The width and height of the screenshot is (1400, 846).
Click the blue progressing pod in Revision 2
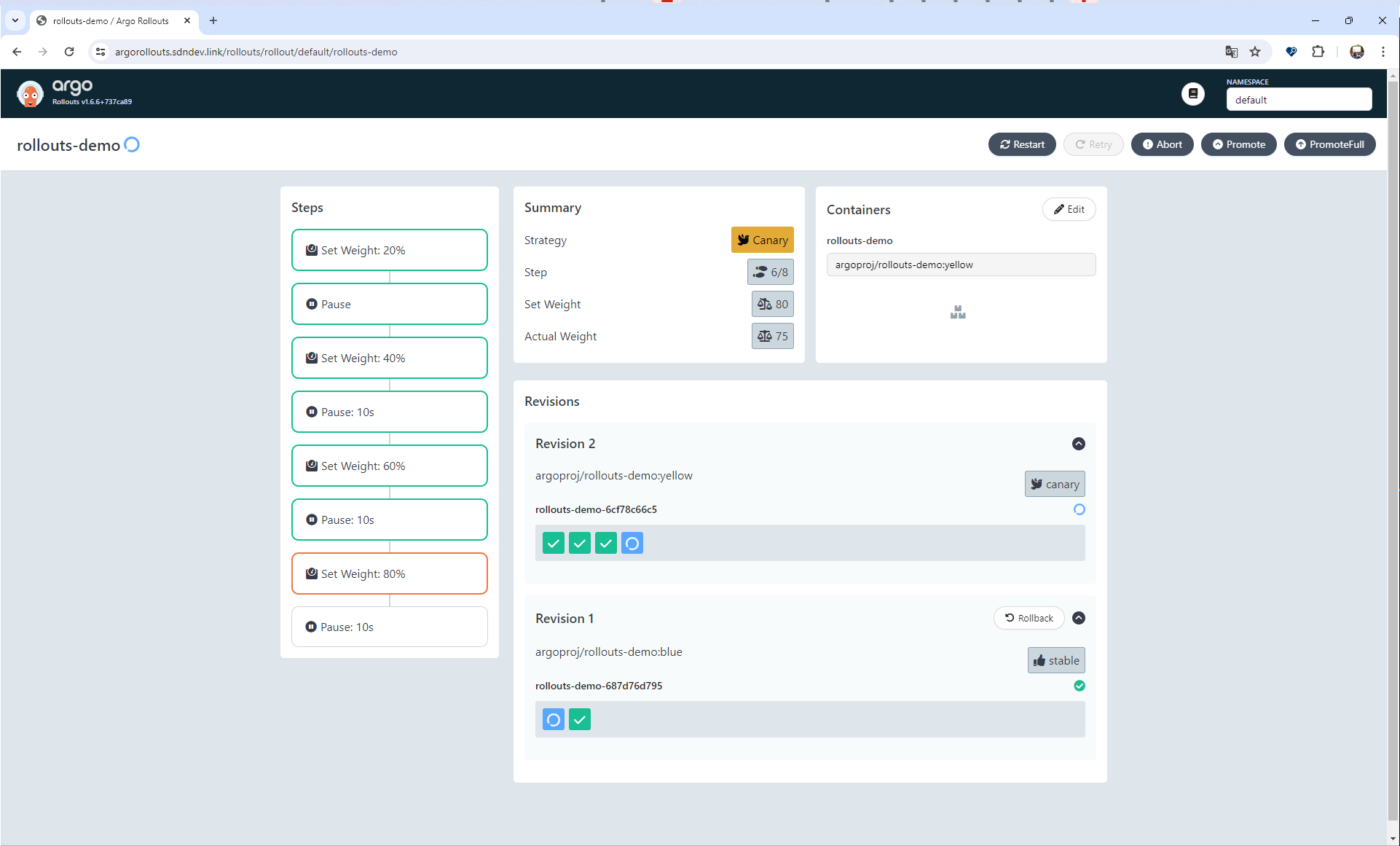click(632, 543)
